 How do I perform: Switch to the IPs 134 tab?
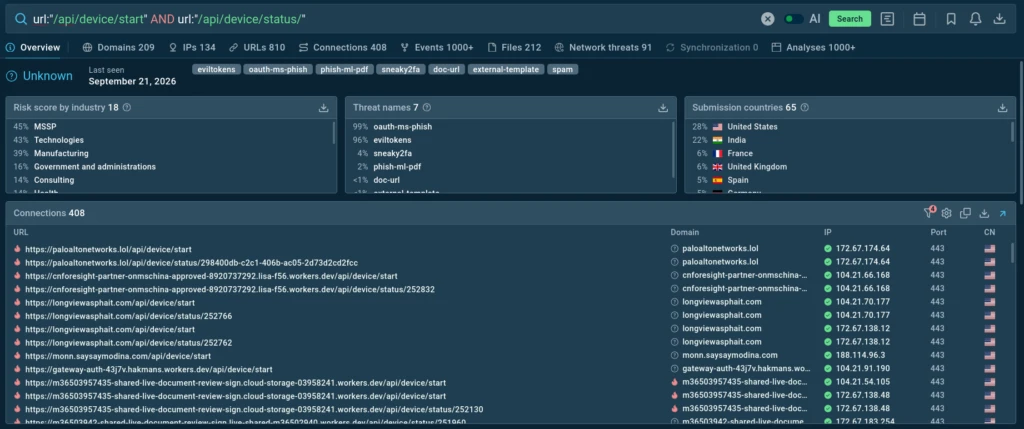tap(192, 48)
